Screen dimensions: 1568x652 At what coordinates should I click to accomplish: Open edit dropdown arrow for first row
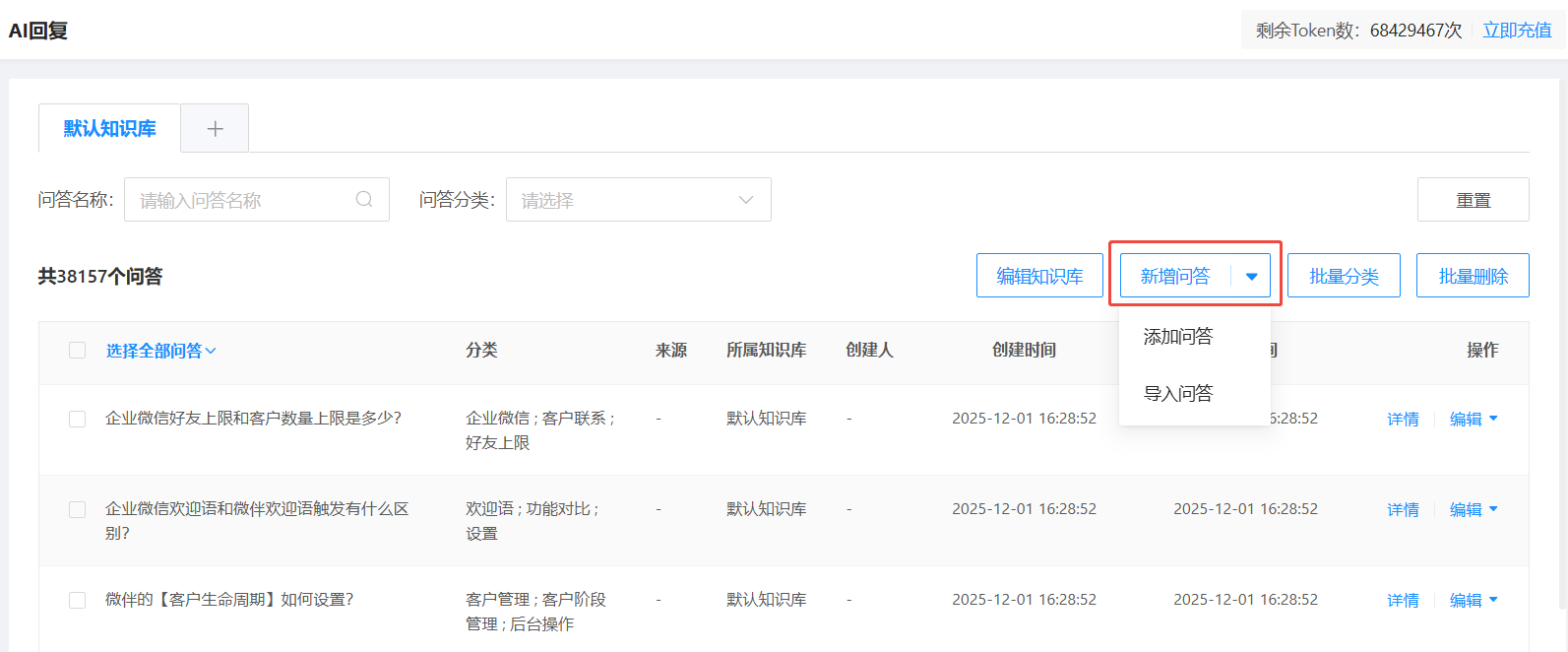[x=1493, y=419]
